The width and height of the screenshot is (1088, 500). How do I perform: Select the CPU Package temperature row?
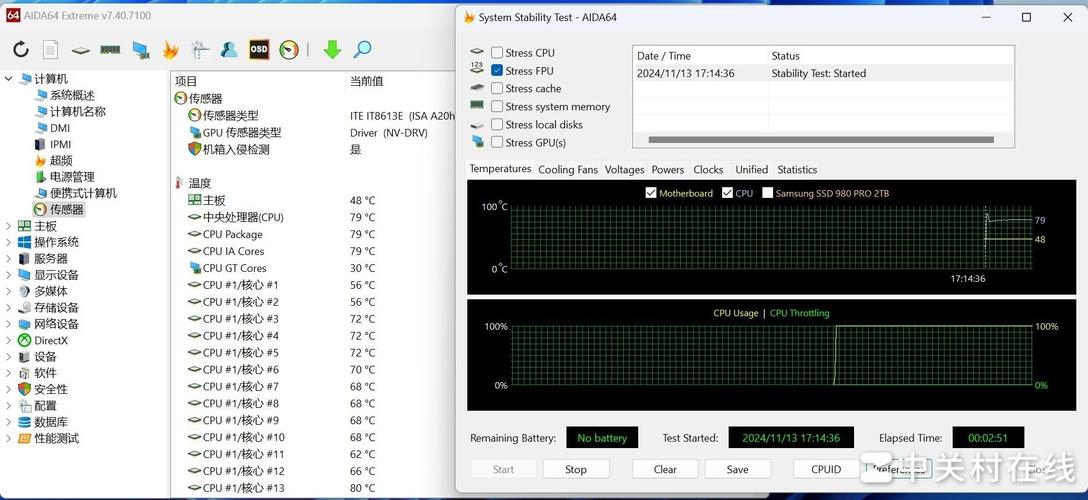[x=313, y=234]
